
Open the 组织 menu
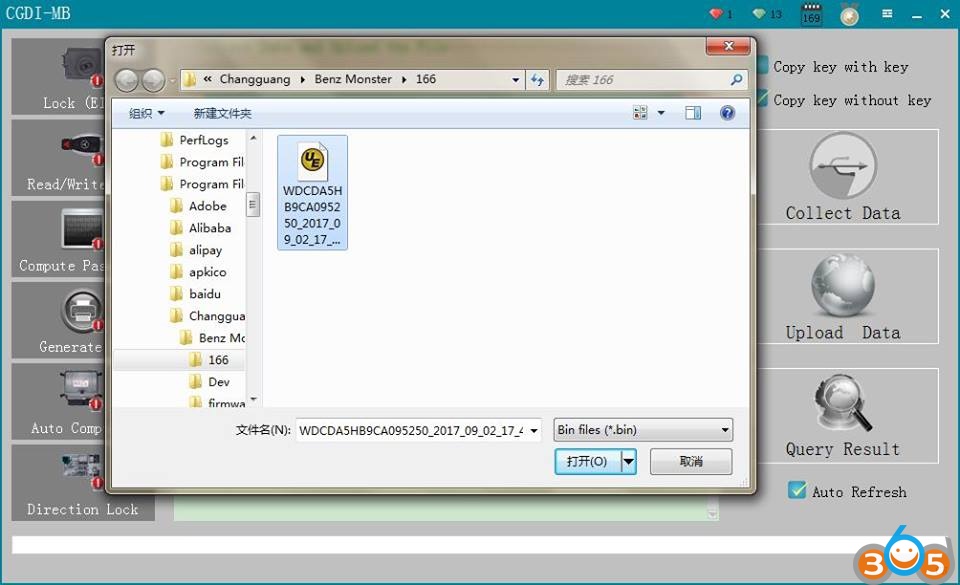point(146,114)
